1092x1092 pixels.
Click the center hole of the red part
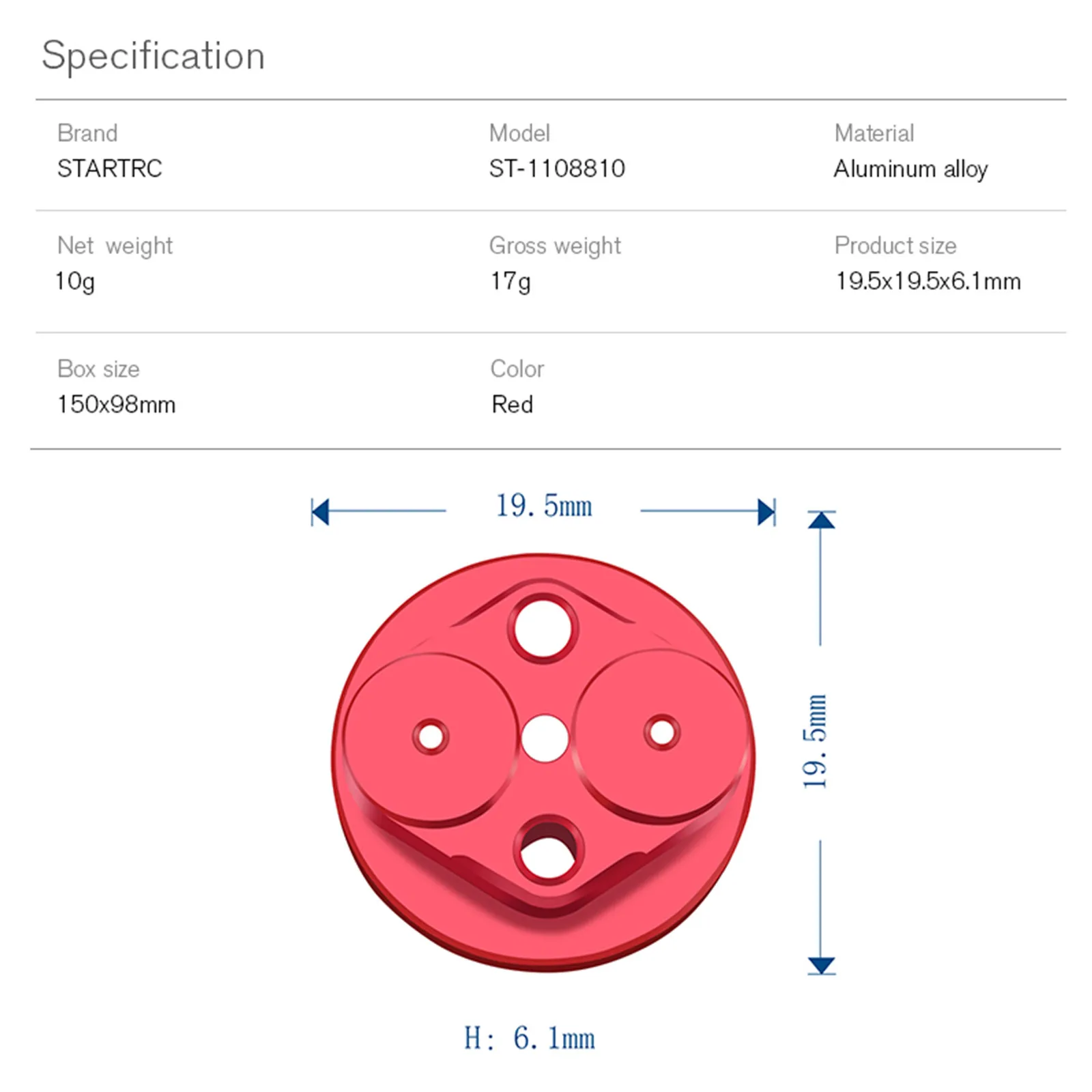click(545, 738)
